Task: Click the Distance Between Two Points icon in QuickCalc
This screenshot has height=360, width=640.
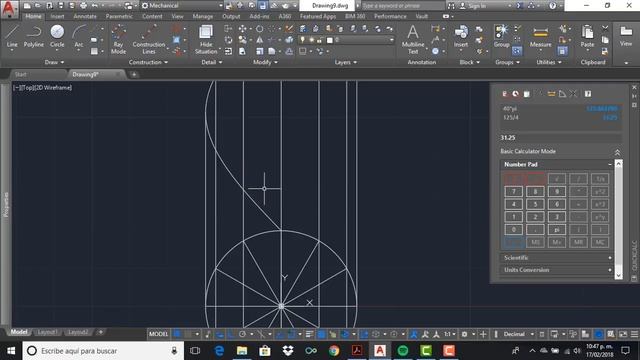Action: pos(551,94)
